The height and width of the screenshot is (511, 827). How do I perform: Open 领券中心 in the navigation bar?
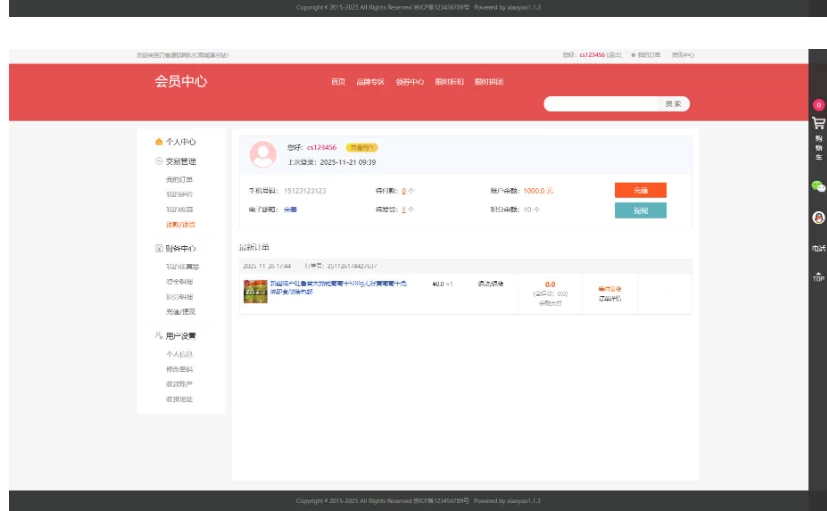(410, 82)
